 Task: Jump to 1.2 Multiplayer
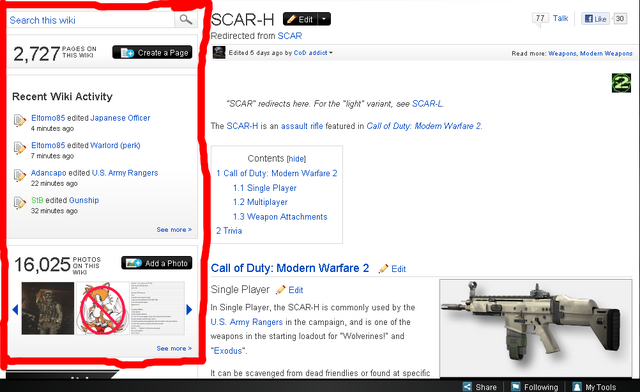260,202
